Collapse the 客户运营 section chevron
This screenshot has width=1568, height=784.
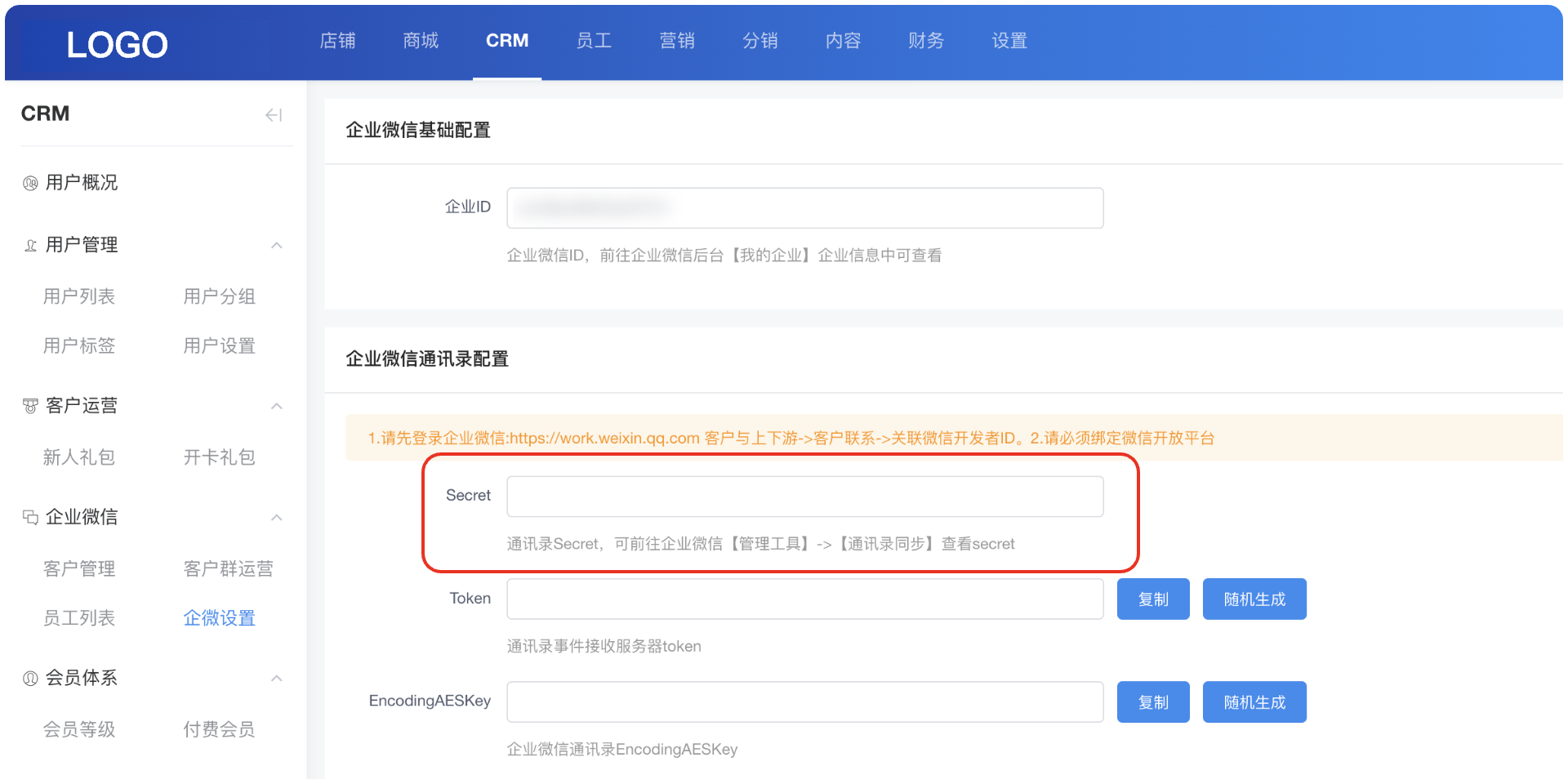click(x=277, y=406)
